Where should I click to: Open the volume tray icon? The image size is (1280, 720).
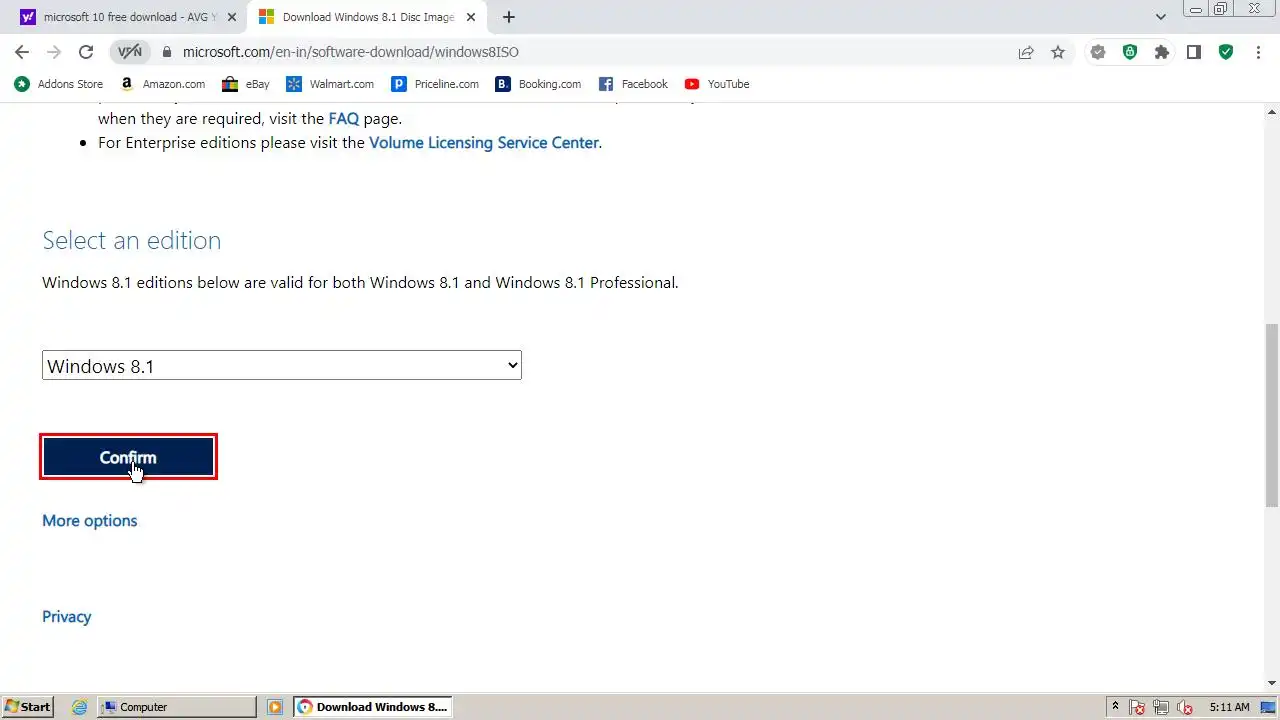click(x=1186, y=707)
